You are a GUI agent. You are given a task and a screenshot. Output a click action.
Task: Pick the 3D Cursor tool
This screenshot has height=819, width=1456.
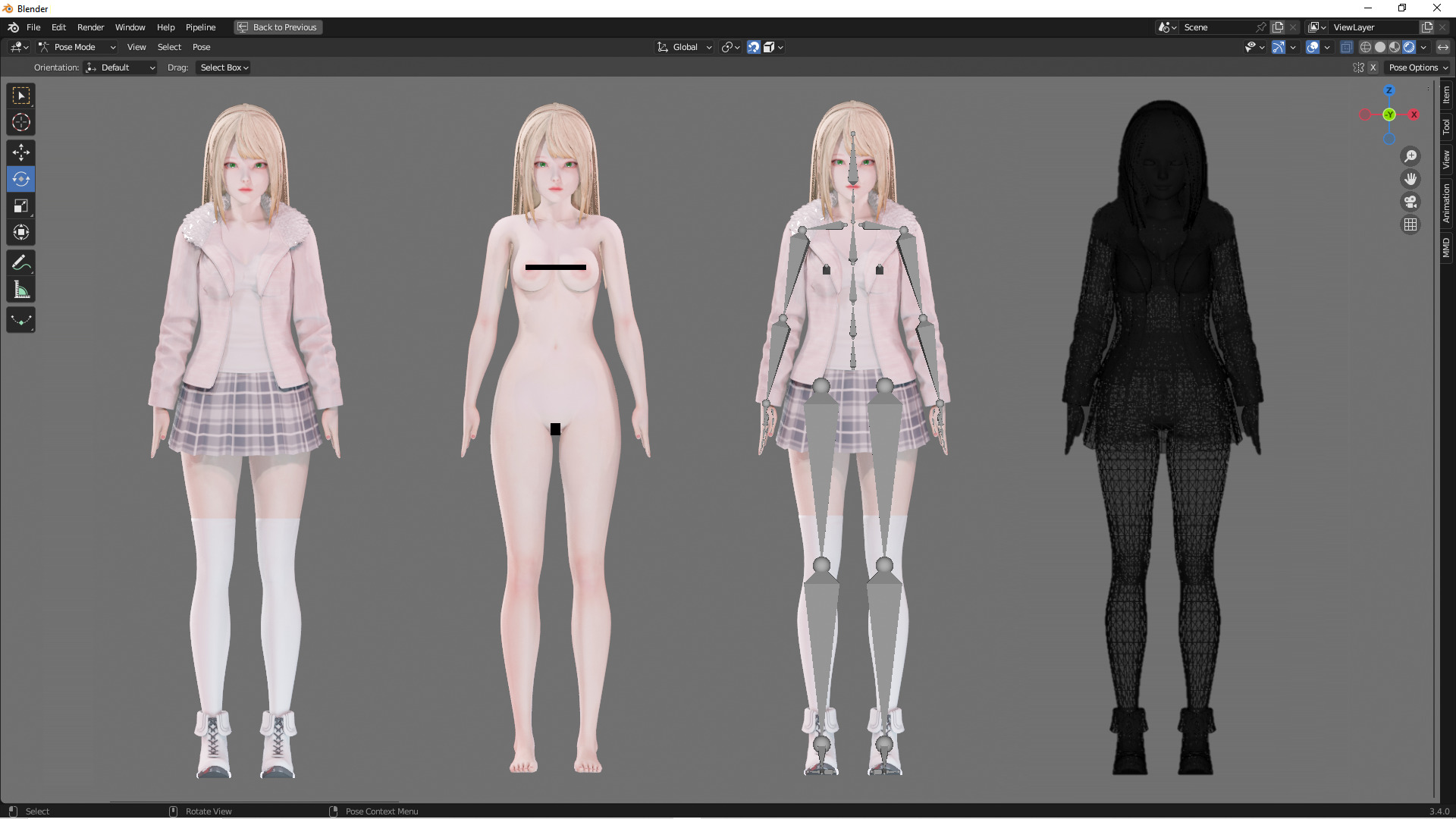pos(21,122)
